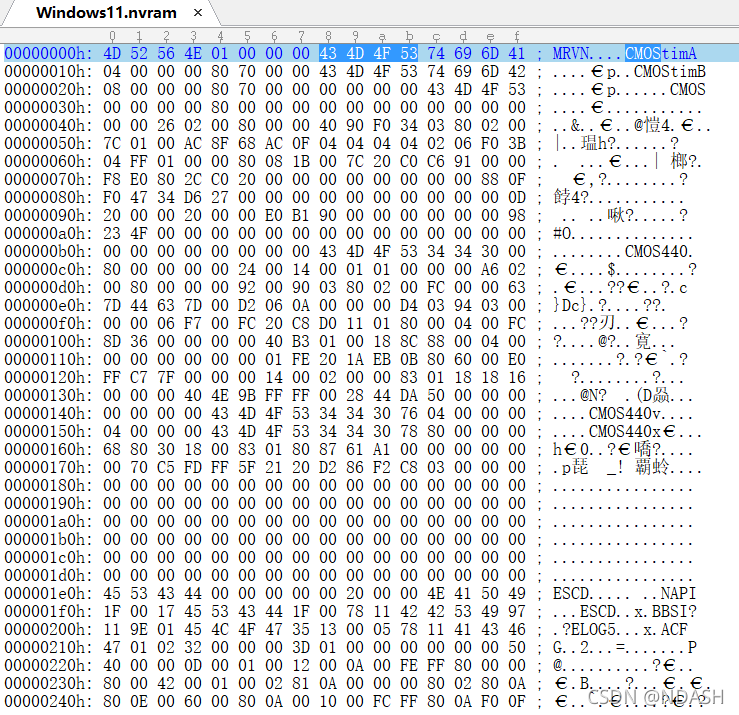739x715 pixels.
Task: Click offset label 00000000h
Action: point(48,53)
